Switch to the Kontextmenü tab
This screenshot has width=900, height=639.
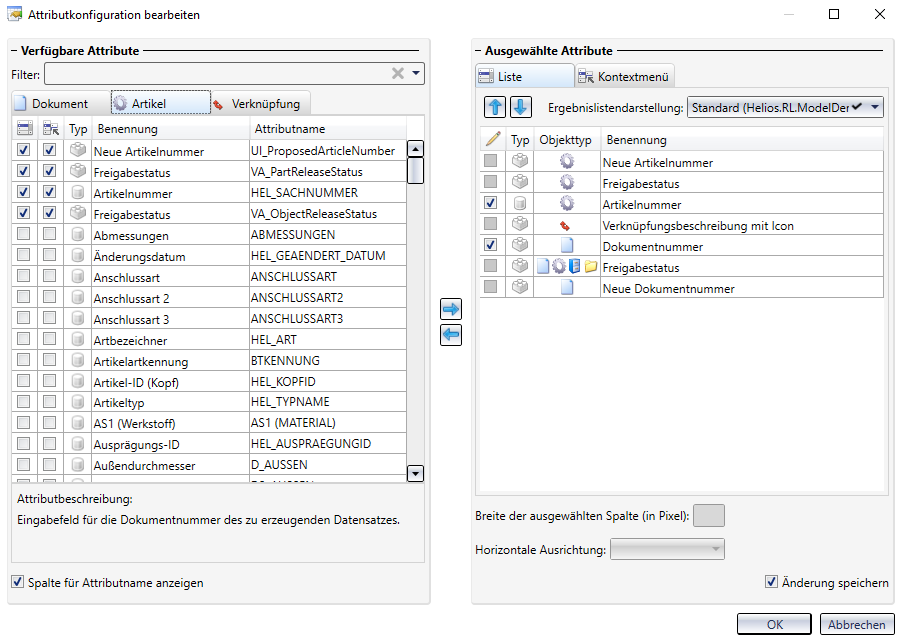tap(625, 76)
